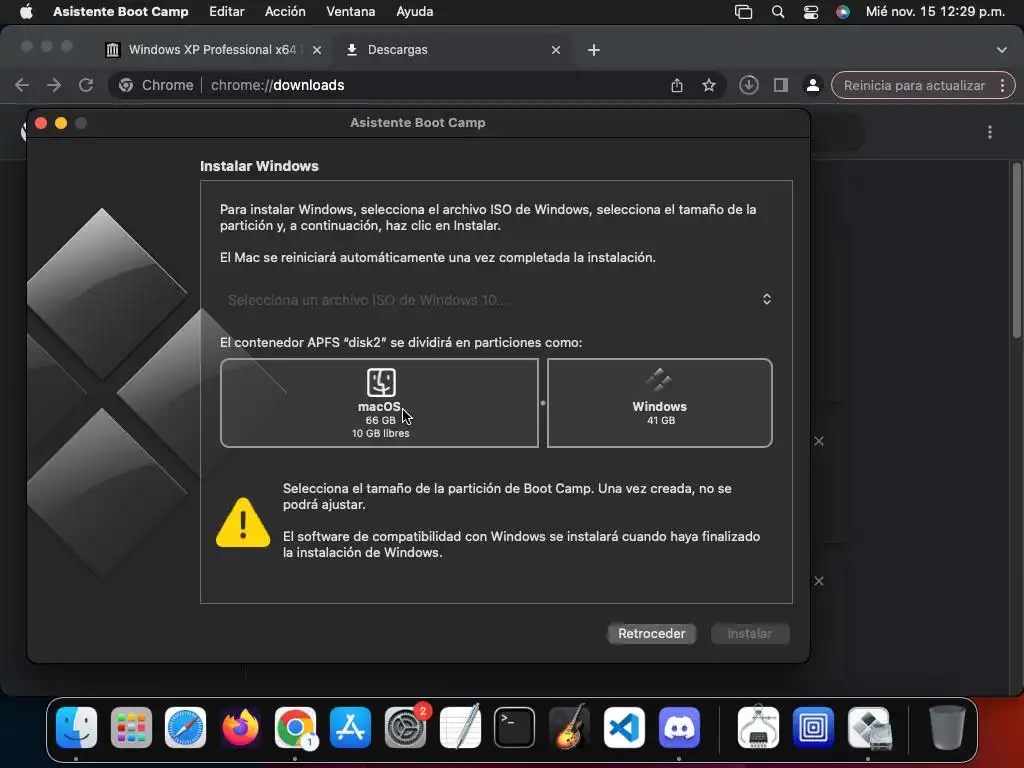The width and height of the screenshot is (1024, 768).
Task: Close the Windows XP Professional x64 tab
Action: [317, 50]
